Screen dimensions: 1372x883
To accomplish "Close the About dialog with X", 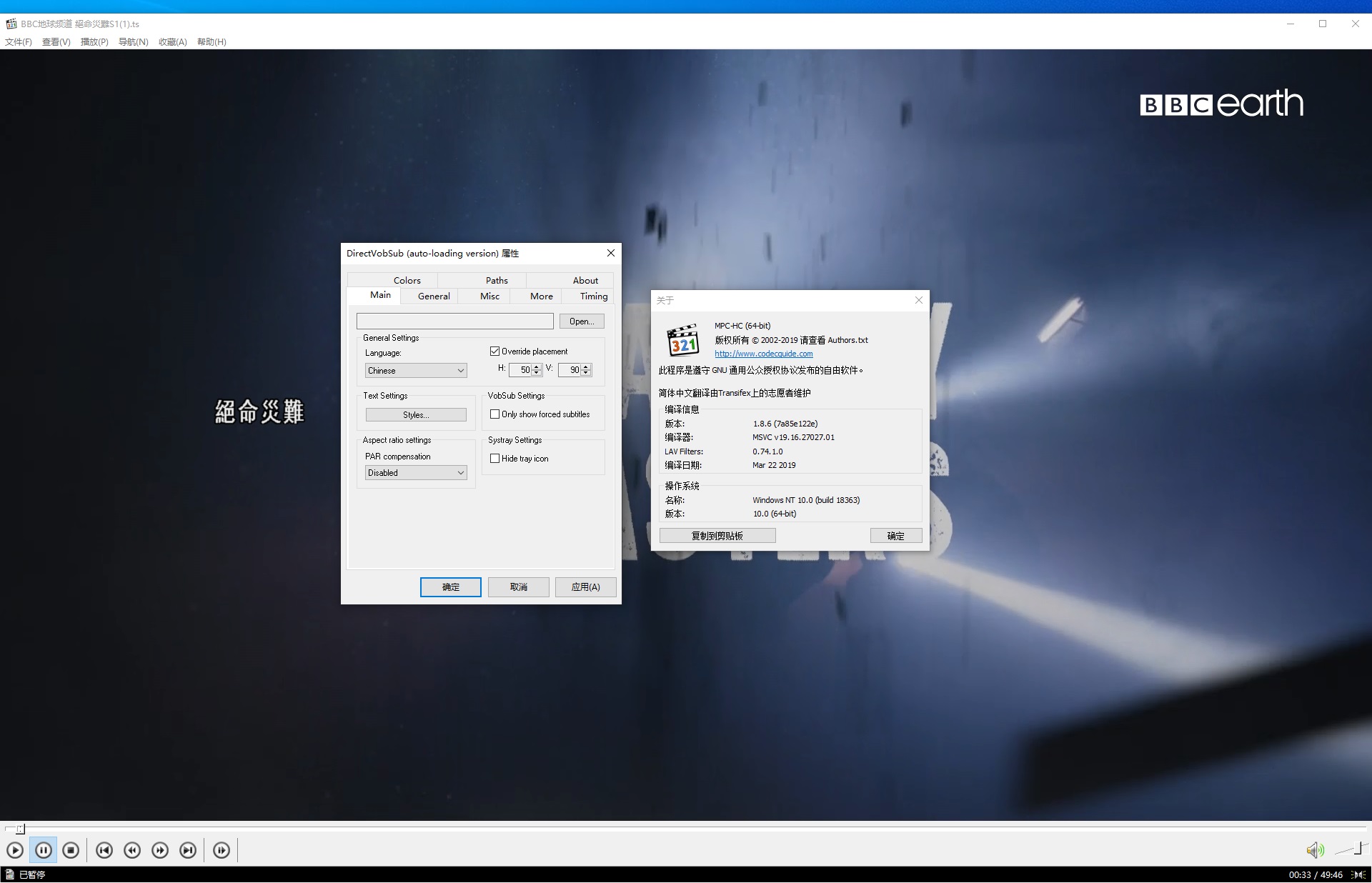I will click(919, 300).
